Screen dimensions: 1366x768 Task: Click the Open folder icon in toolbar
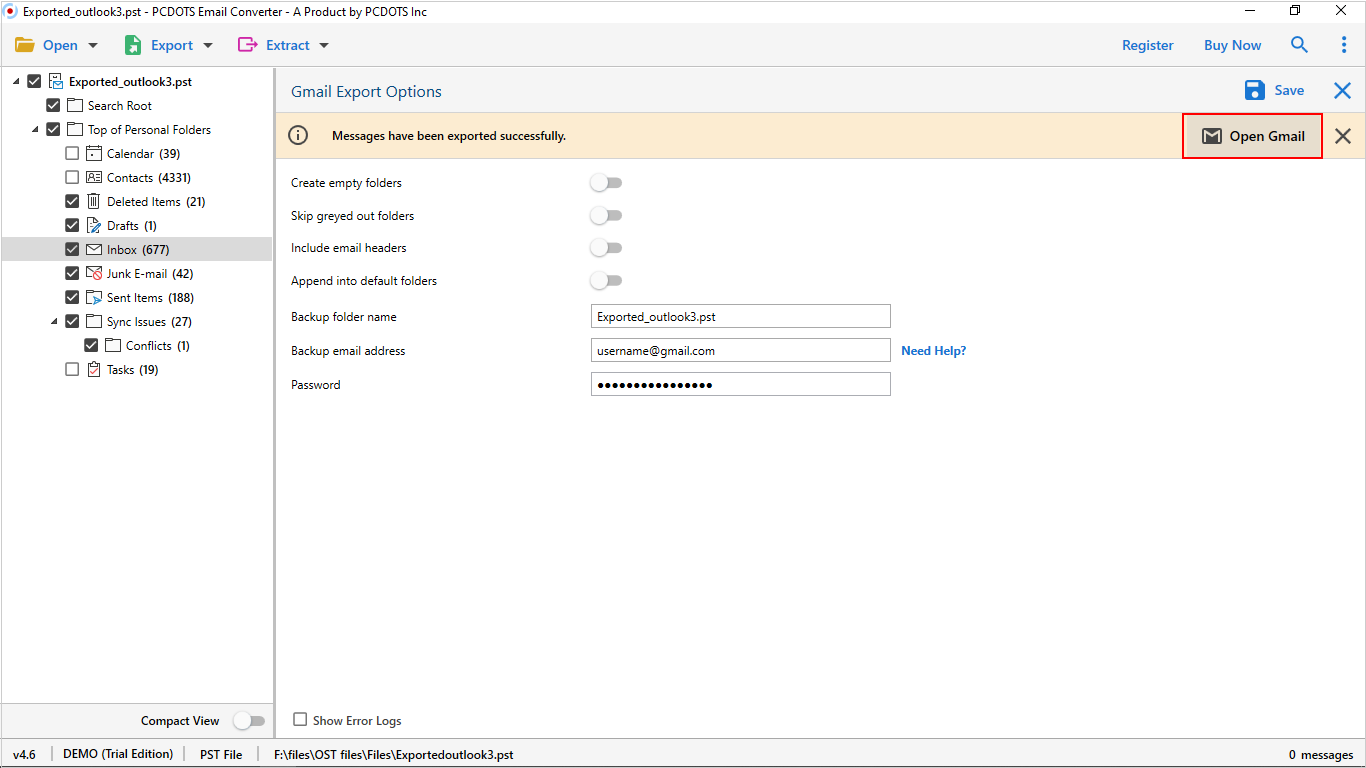point(25,45)
